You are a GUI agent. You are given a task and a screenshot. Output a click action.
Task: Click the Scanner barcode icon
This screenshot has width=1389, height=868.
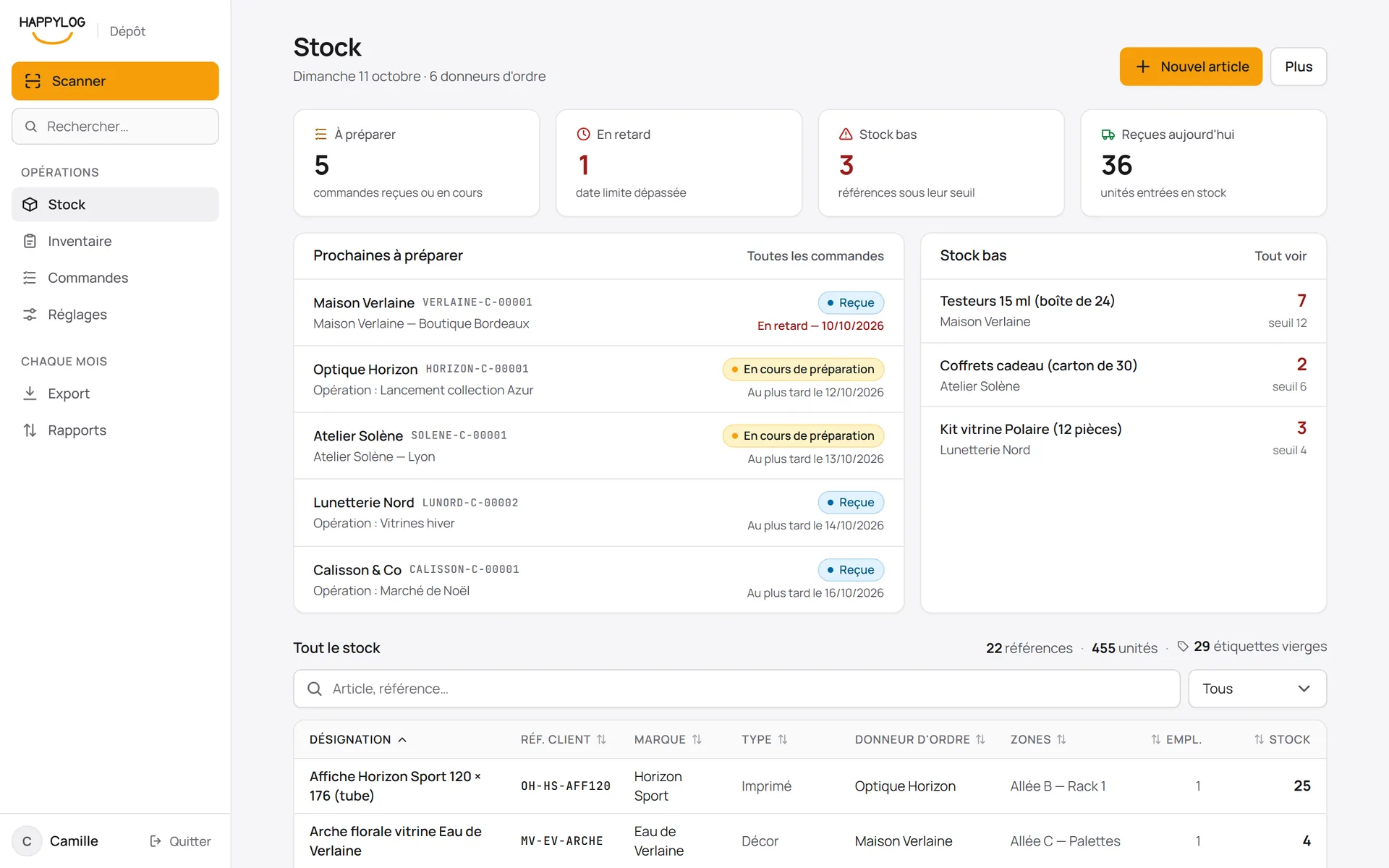(x=33, y=81)
